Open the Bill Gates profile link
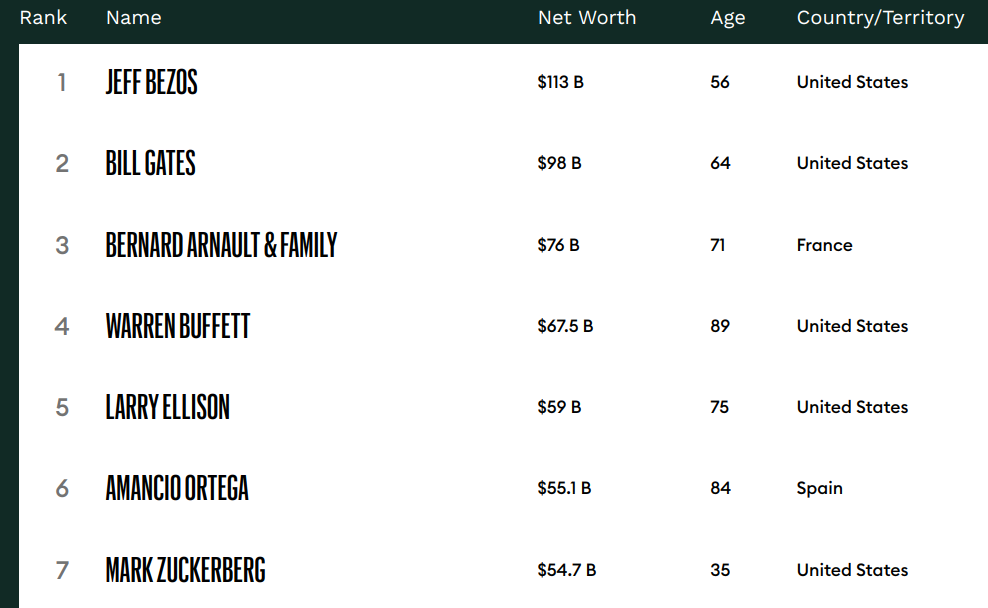The width and height of the screenshot is (988, 608). pyautogui.click(x=150, y=163)
